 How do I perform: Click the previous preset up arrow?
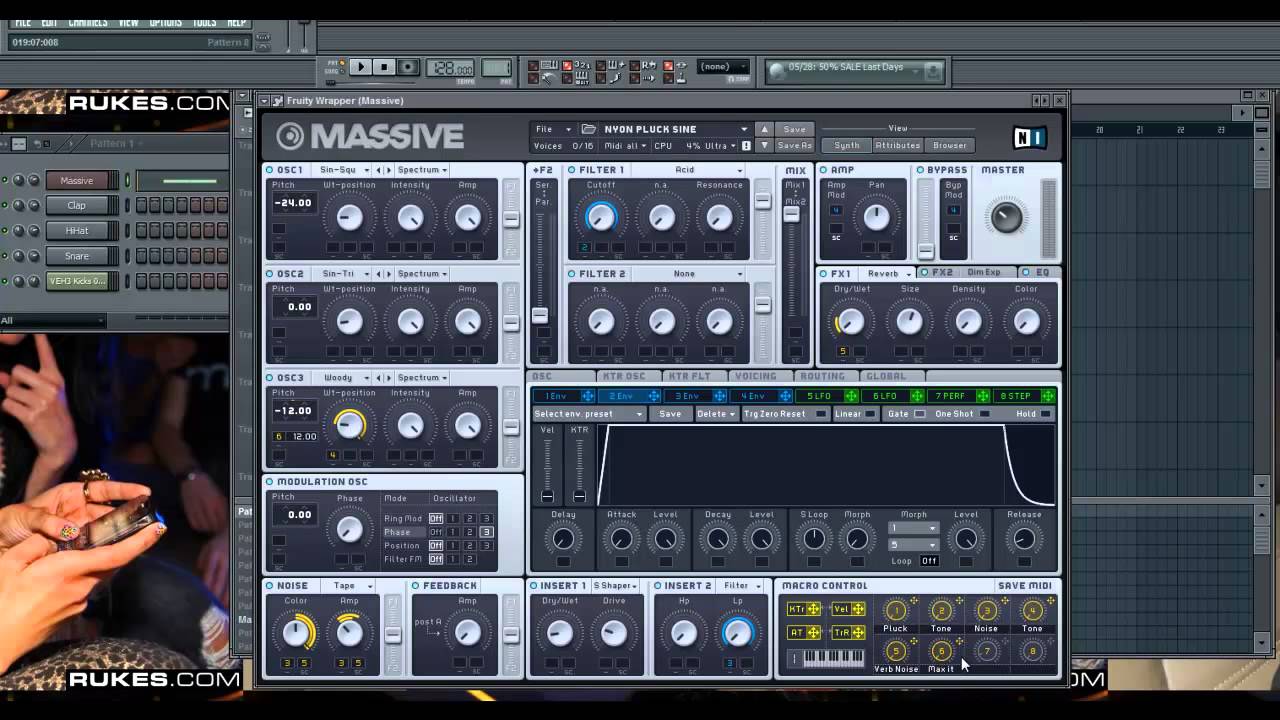pyautogui.click(x=765, y=129)
